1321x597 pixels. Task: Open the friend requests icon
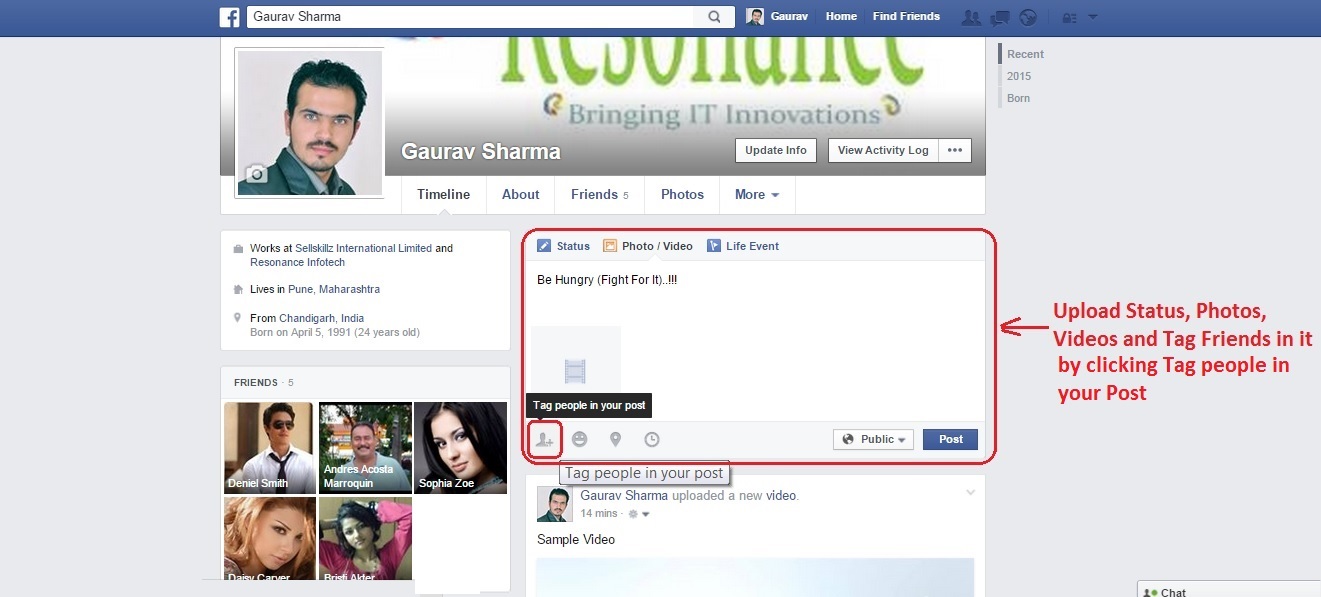(x=970, y=17)
